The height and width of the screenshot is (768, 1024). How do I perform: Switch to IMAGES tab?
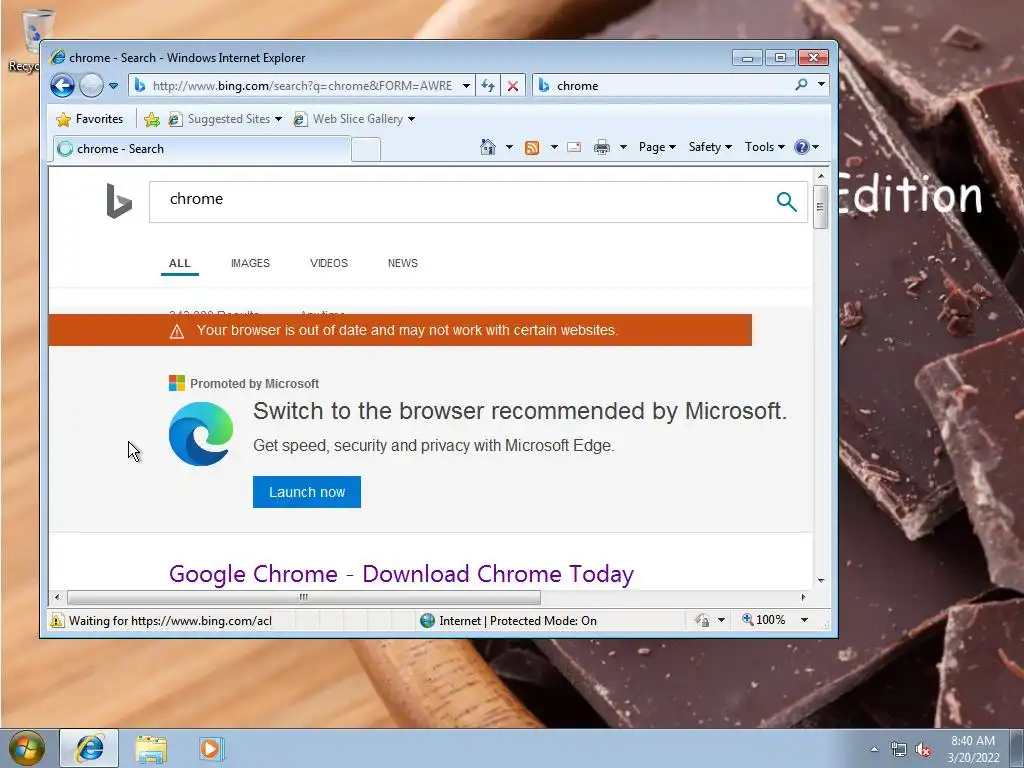(250, 263)
